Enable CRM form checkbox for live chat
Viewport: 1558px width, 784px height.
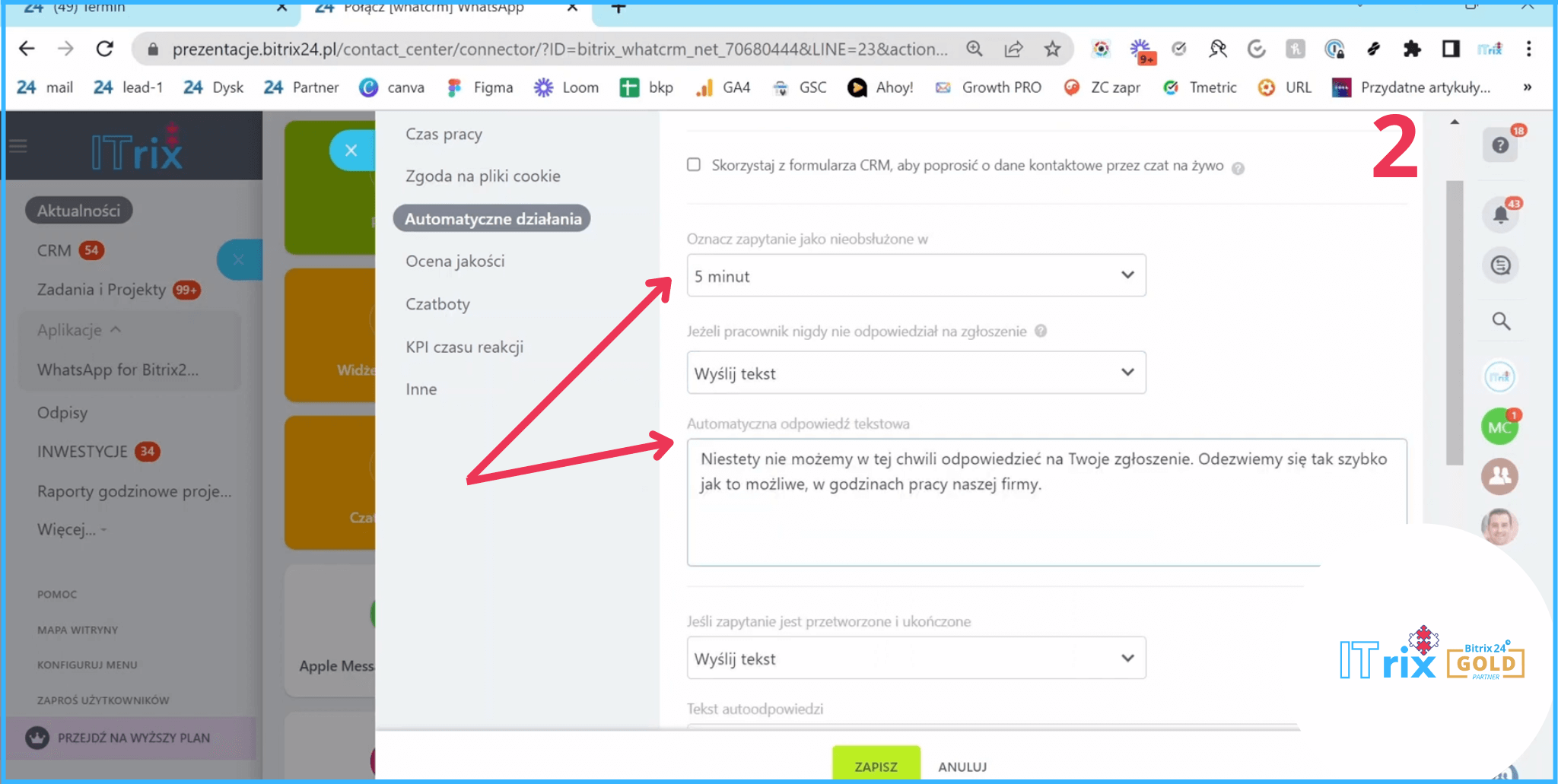tap(694, 165)
